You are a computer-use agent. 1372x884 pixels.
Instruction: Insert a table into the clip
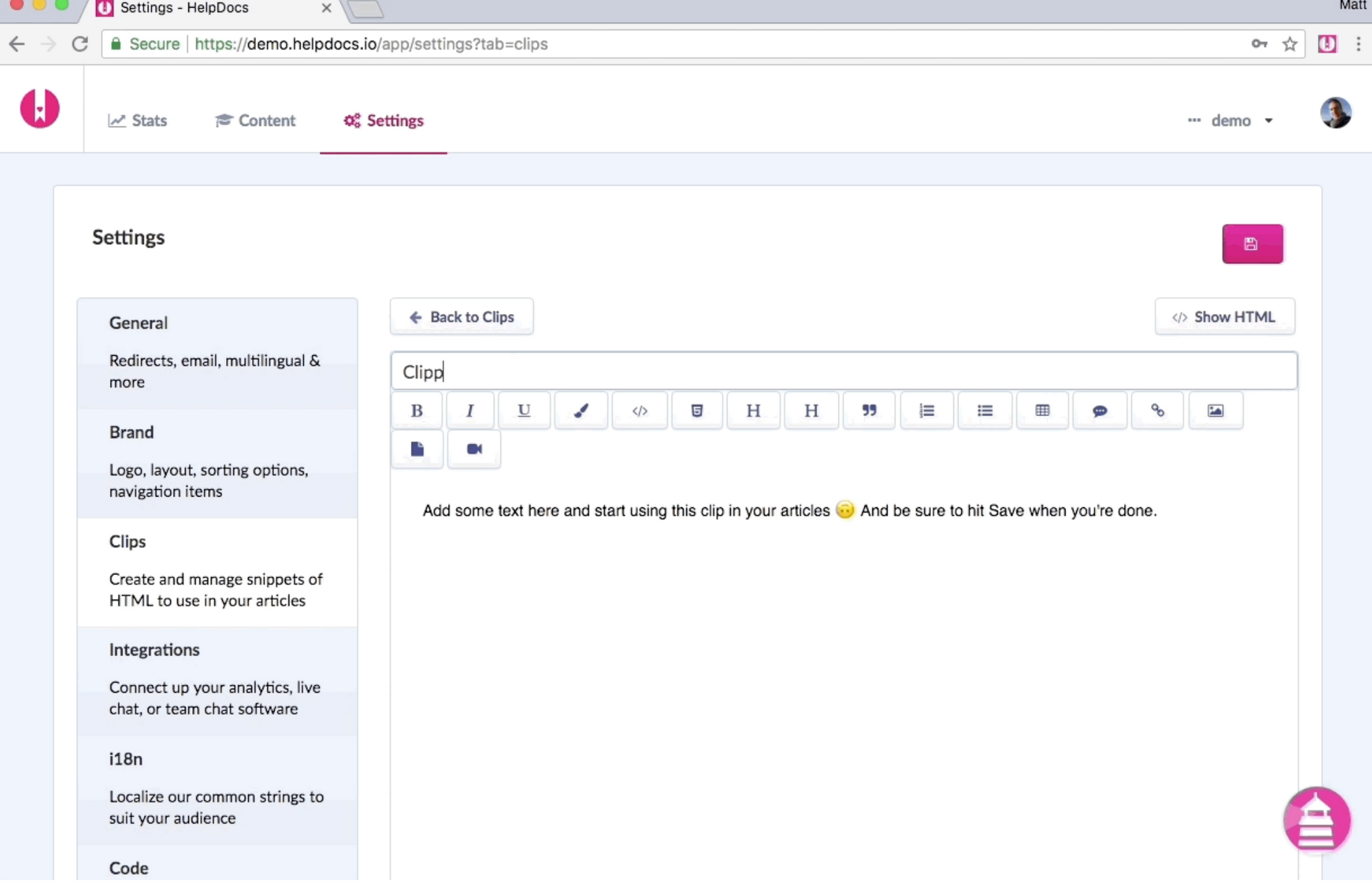[x=1042, y=410]
